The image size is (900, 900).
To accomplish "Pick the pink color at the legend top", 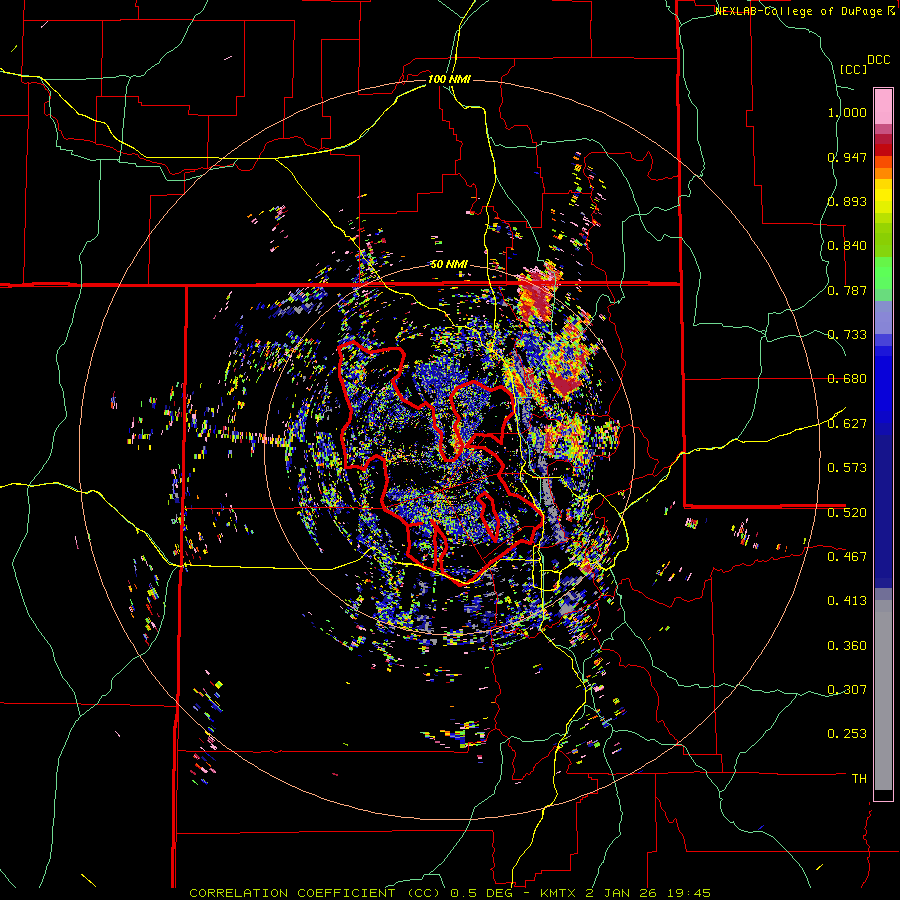I will point(883,106).
